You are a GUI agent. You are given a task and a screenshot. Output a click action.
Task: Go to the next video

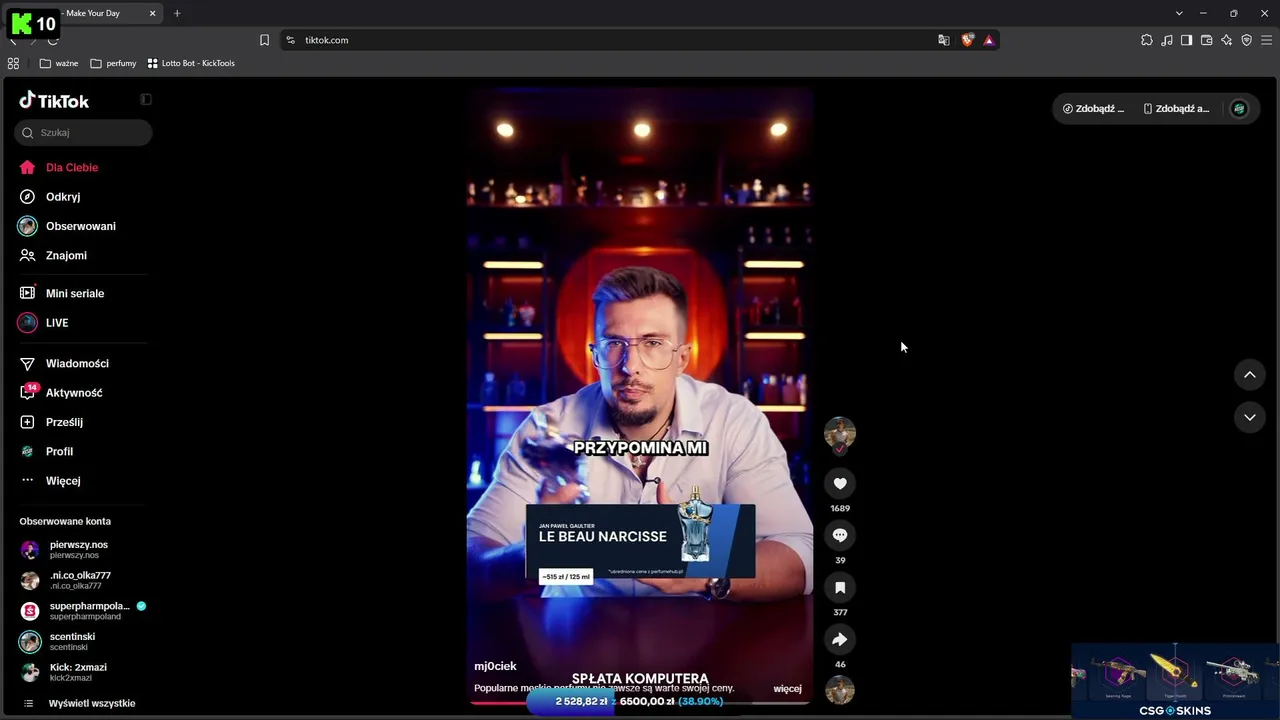point(1250,417)
